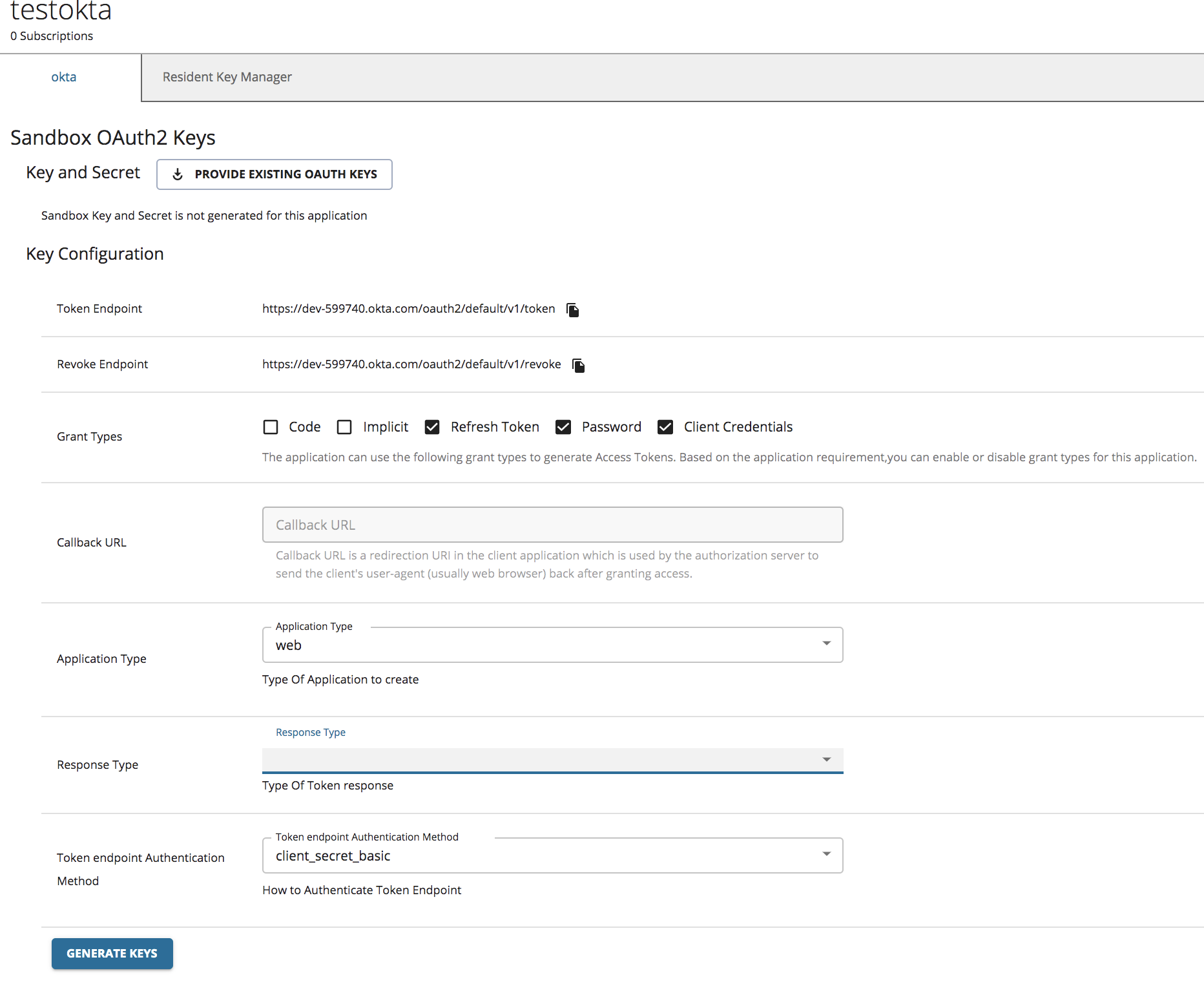Click the 0 Subscriptions text
Screen dimensions: 1204x995
(x=52, y=36)
